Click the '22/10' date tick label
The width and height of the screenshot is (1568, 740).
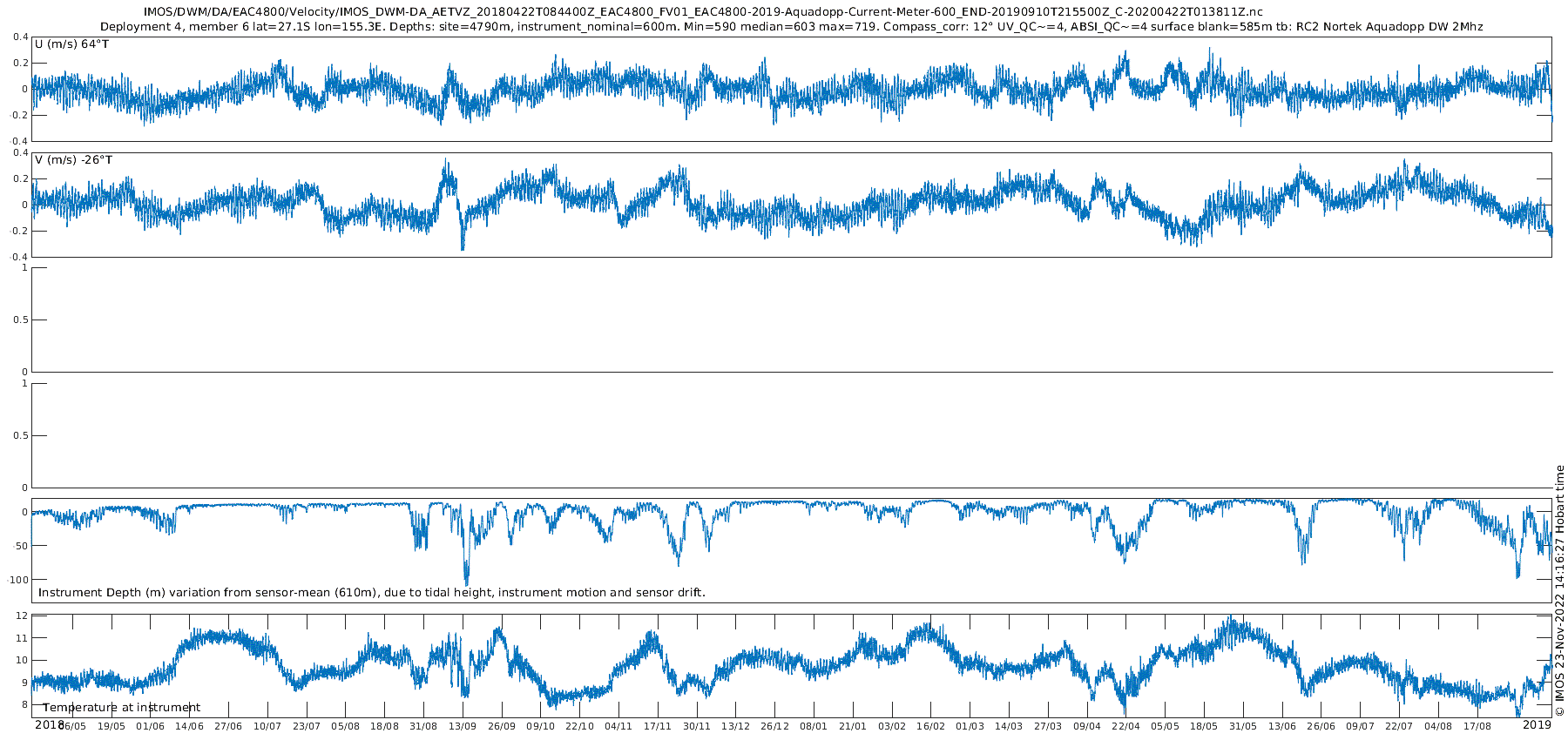click(580, 726)
